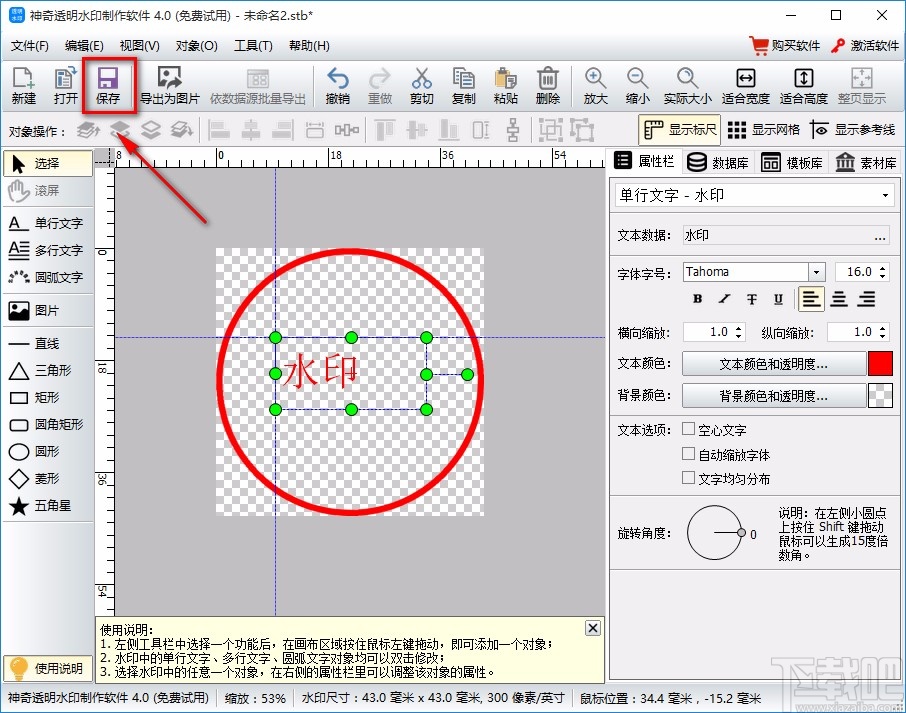Image resolution: width=906 pixels, height=713 pixels.
Task: Close the 使用说明 instructions panel
Action: [593, 628]
